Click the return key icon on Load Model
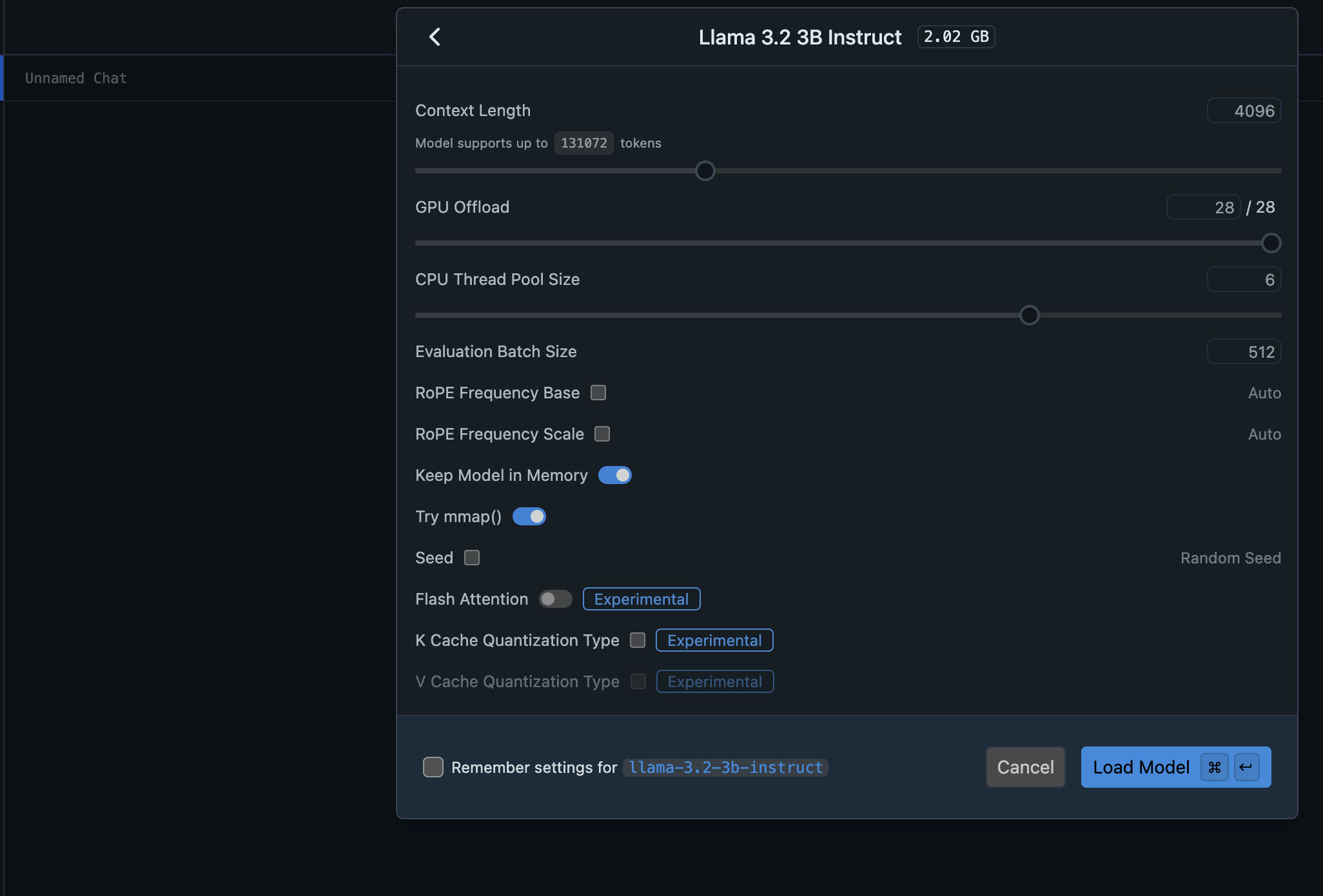This screenshot has height=896, width=1323. 1246,767
